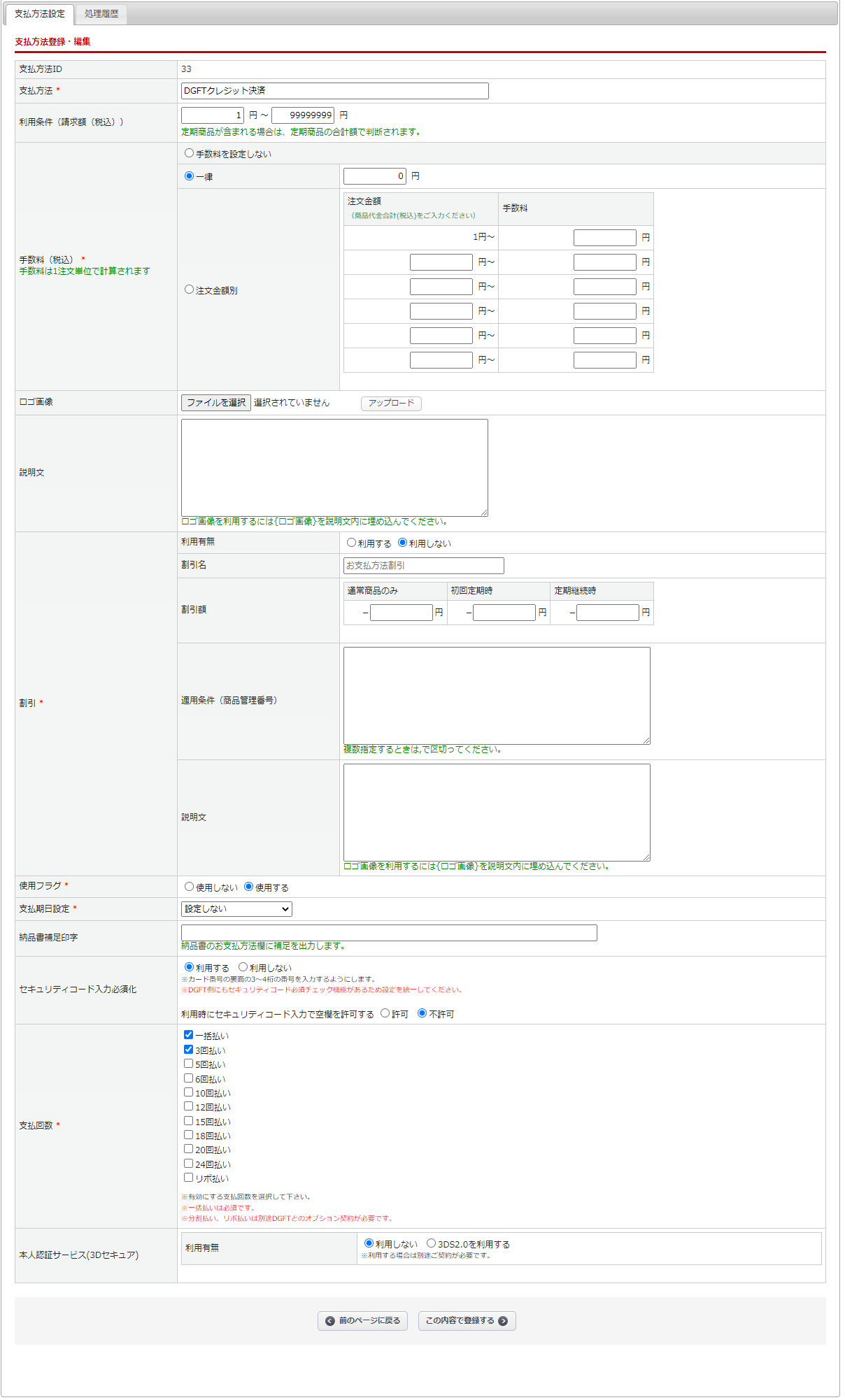Click the 割引名 text field
The height and width of the screenshot is (1400, 845).
pos(423,566)
